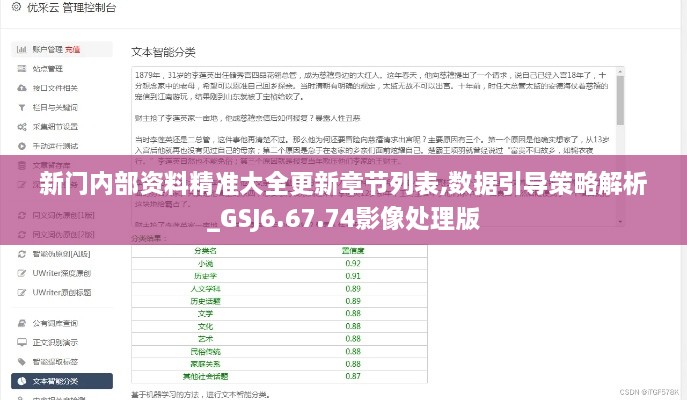Click the monitor icon for 正文识别演示
Image resolution: width=687 pixels, height=400 pixels.
coord(21,342)
